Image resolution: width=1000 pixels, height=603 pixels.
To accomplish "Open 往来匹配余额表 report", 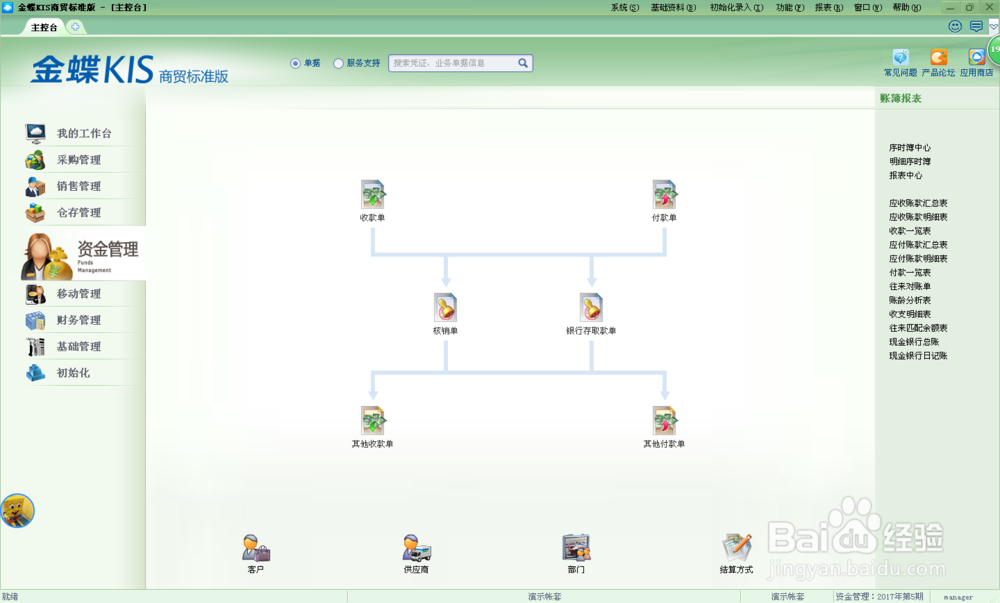I will pos(918,328).
